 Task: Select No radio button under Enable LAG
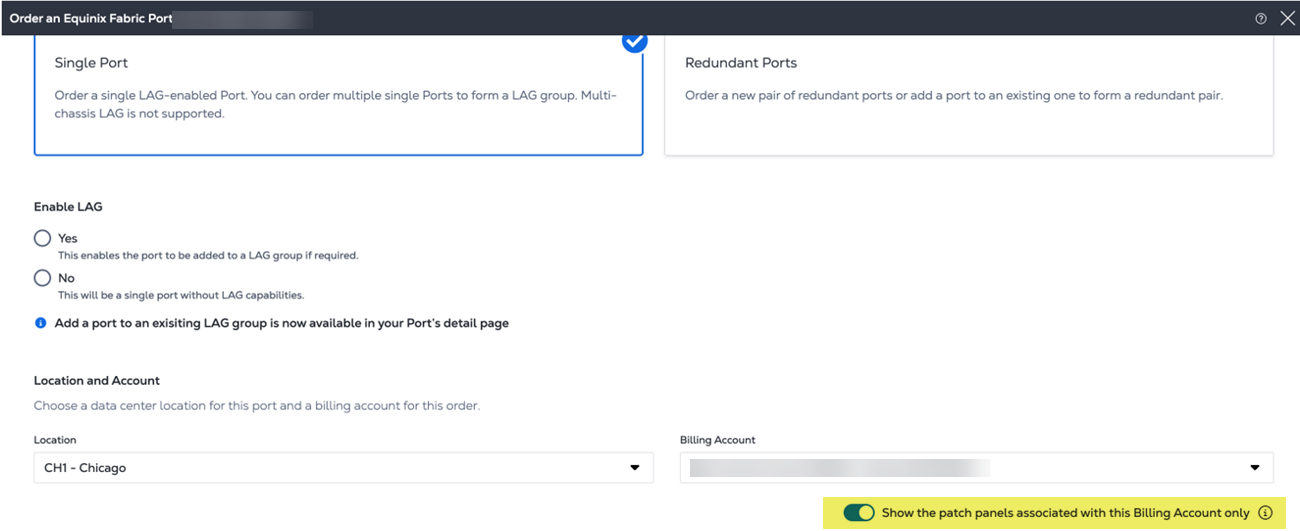click(42, 278)
